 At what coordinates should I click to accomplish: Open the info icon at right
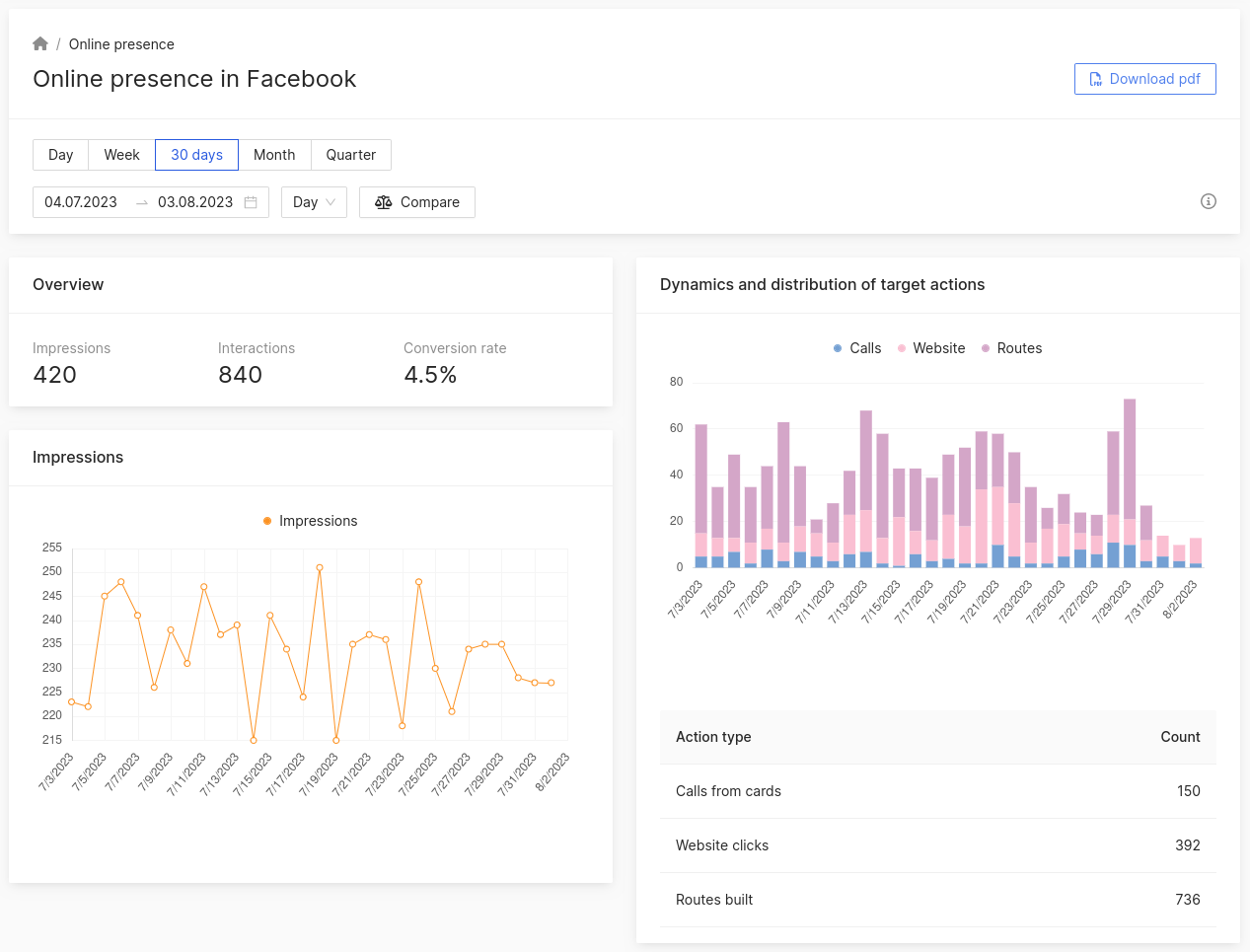[1208, 201]
